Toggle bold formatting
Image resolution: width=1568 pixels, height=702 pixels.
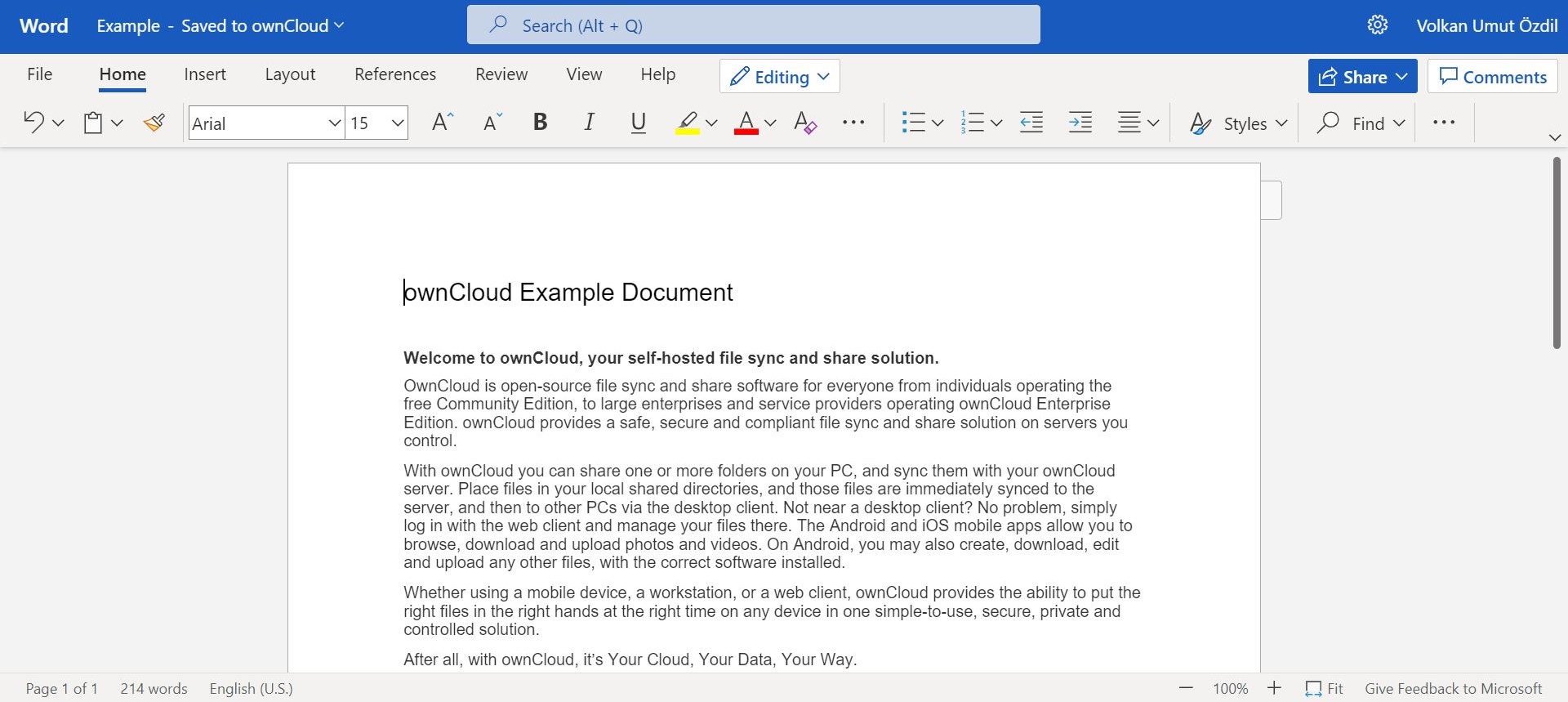click(540, 123)
